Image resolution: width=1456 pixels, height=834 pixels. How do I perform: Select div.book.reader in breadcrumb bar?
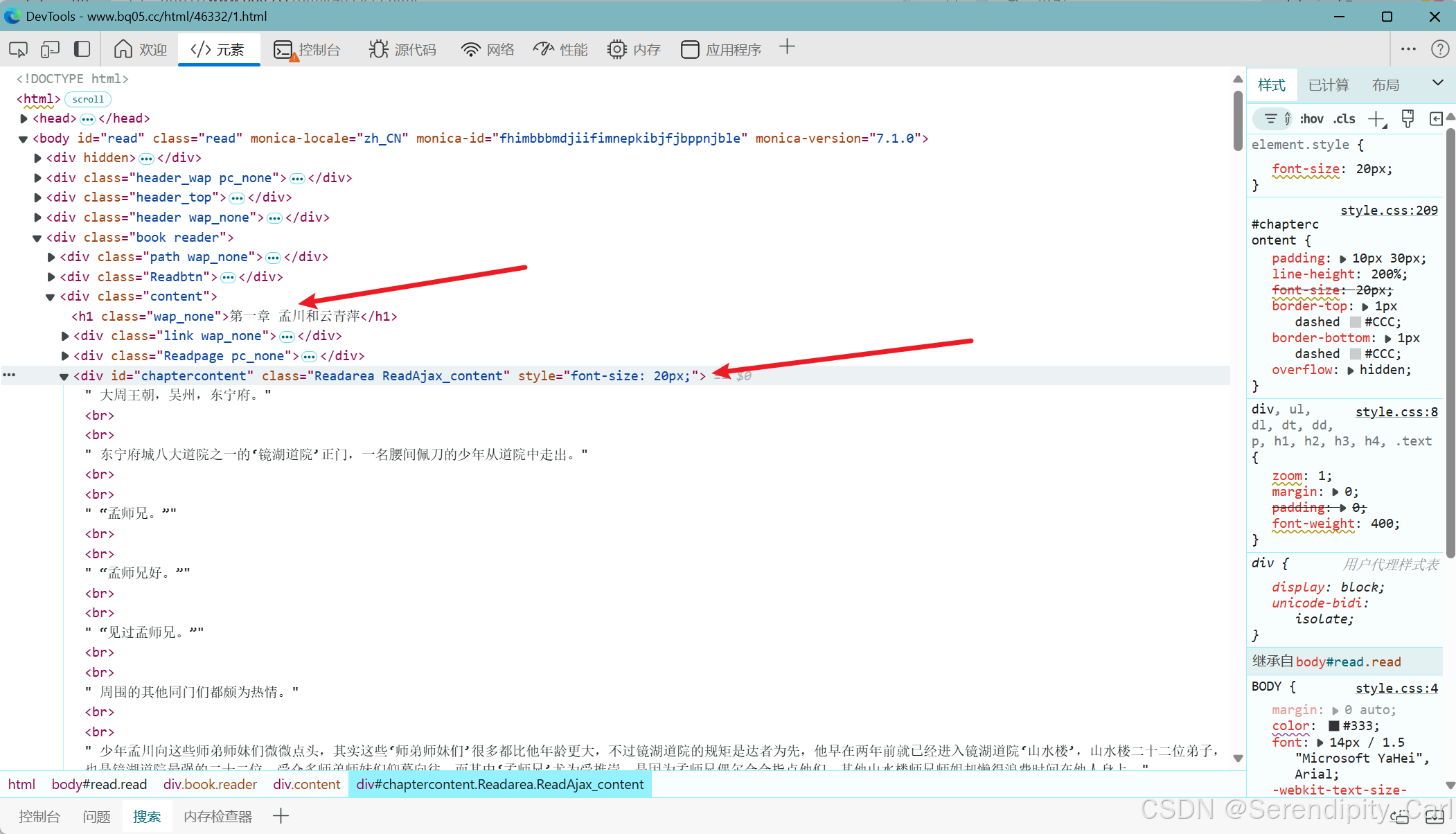210,784
